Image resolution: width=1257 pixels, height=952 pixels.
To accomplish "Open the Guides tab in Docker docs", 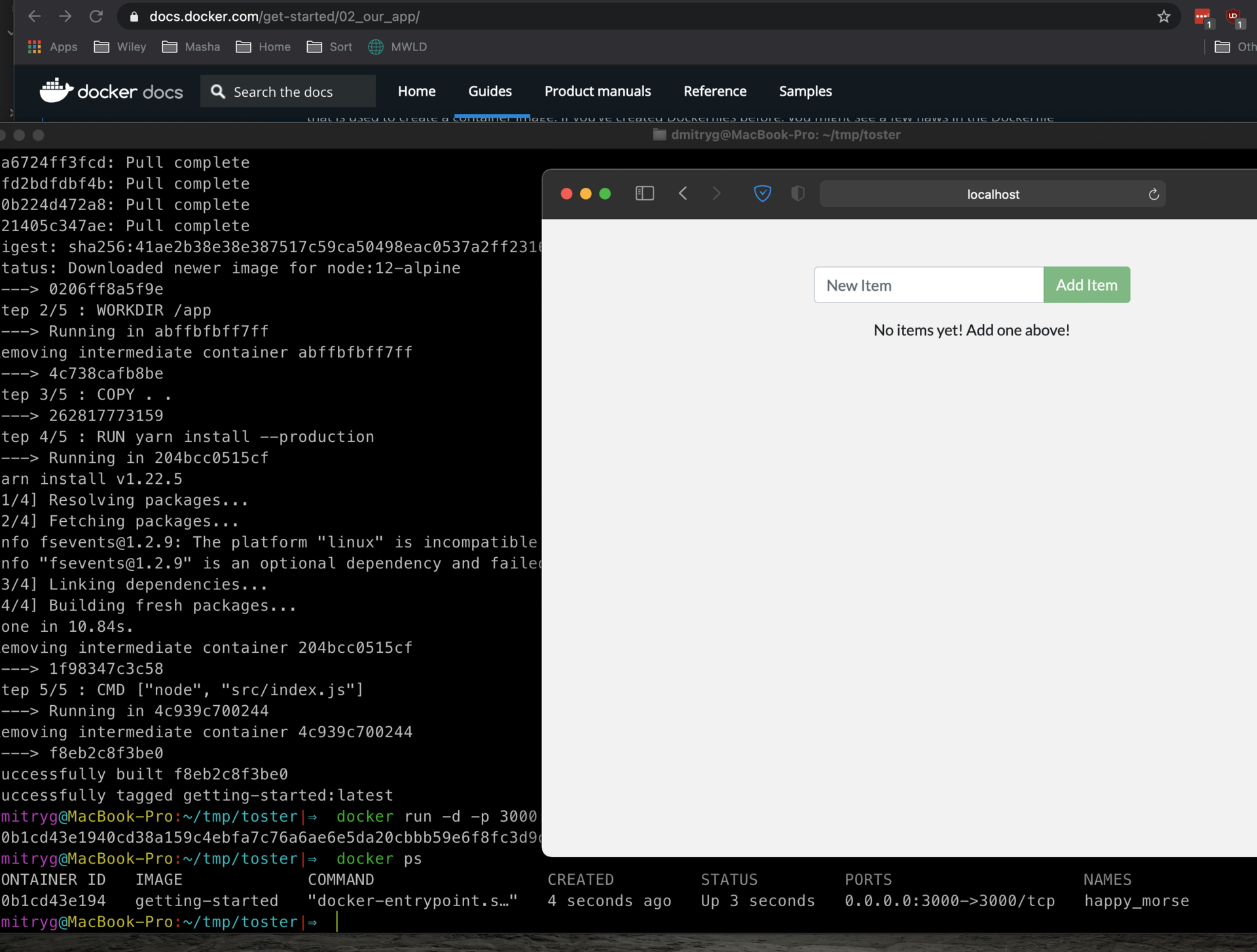I will [x=490, y=91].
